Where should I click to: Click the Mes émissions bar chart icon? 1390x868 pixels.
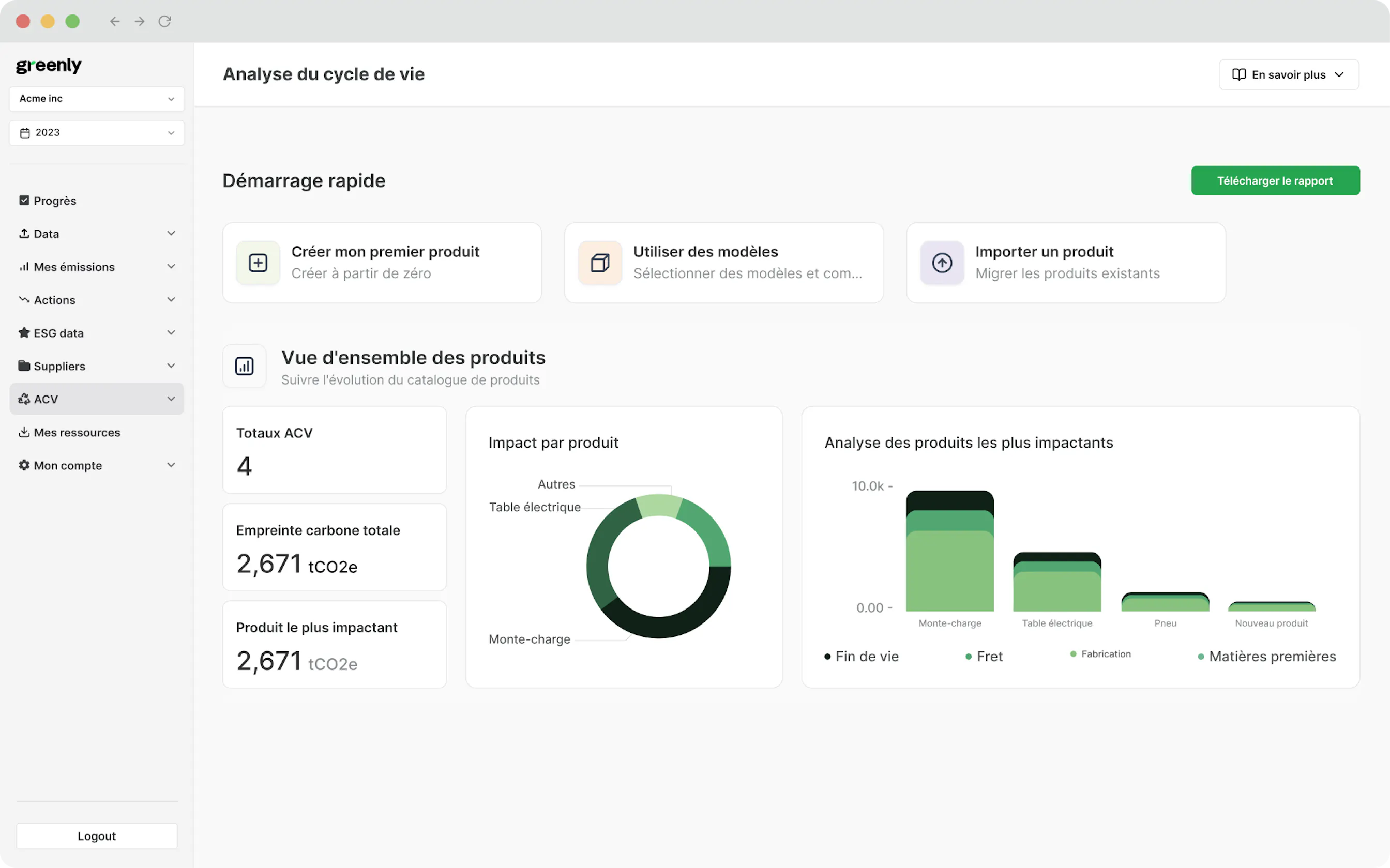point(24,266)
